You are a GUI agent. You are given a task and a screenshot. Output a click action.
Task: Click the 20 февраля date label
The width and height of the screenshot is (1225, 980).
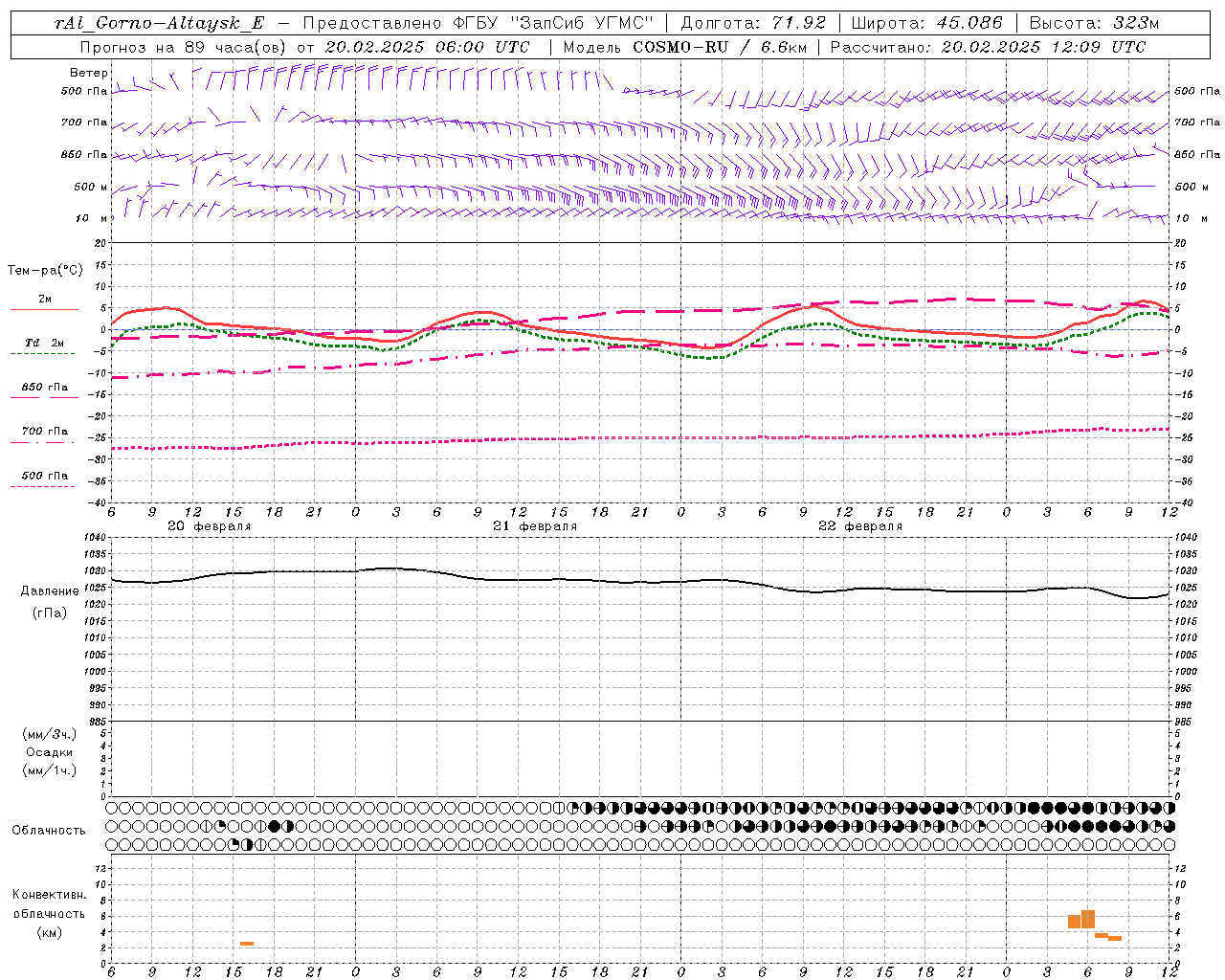(209, 526)
